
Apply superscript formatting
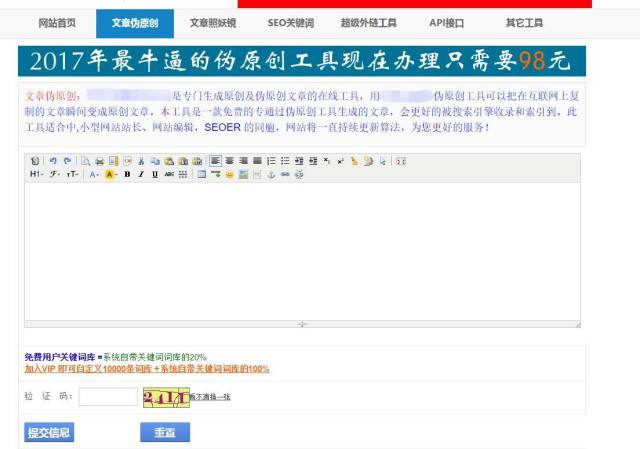coord(340,161)
